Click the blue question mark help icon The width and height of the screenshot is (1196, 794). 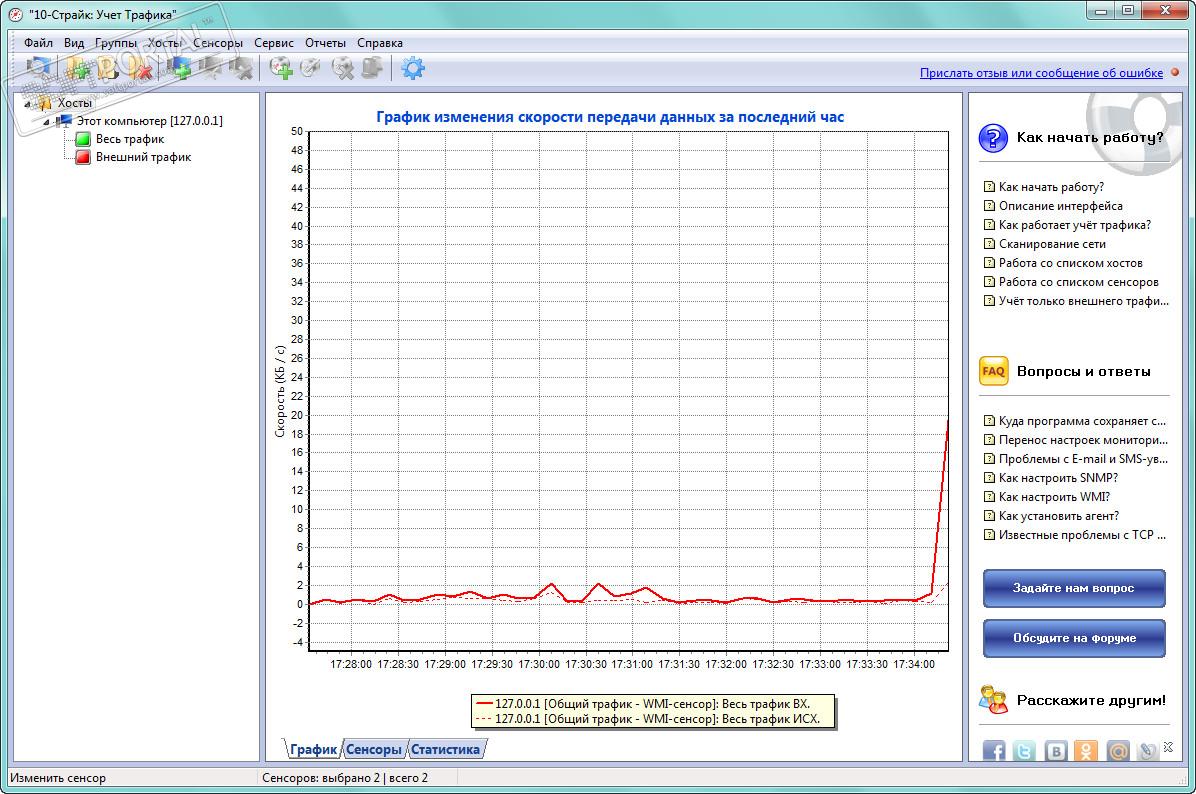(993, 138)
